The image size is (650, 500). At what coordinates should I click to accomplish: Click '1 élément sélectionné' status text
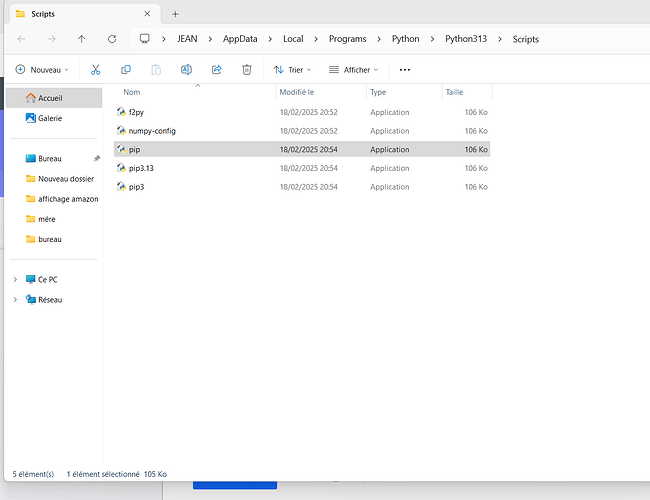pyautogui.click(x=103, y=474)
